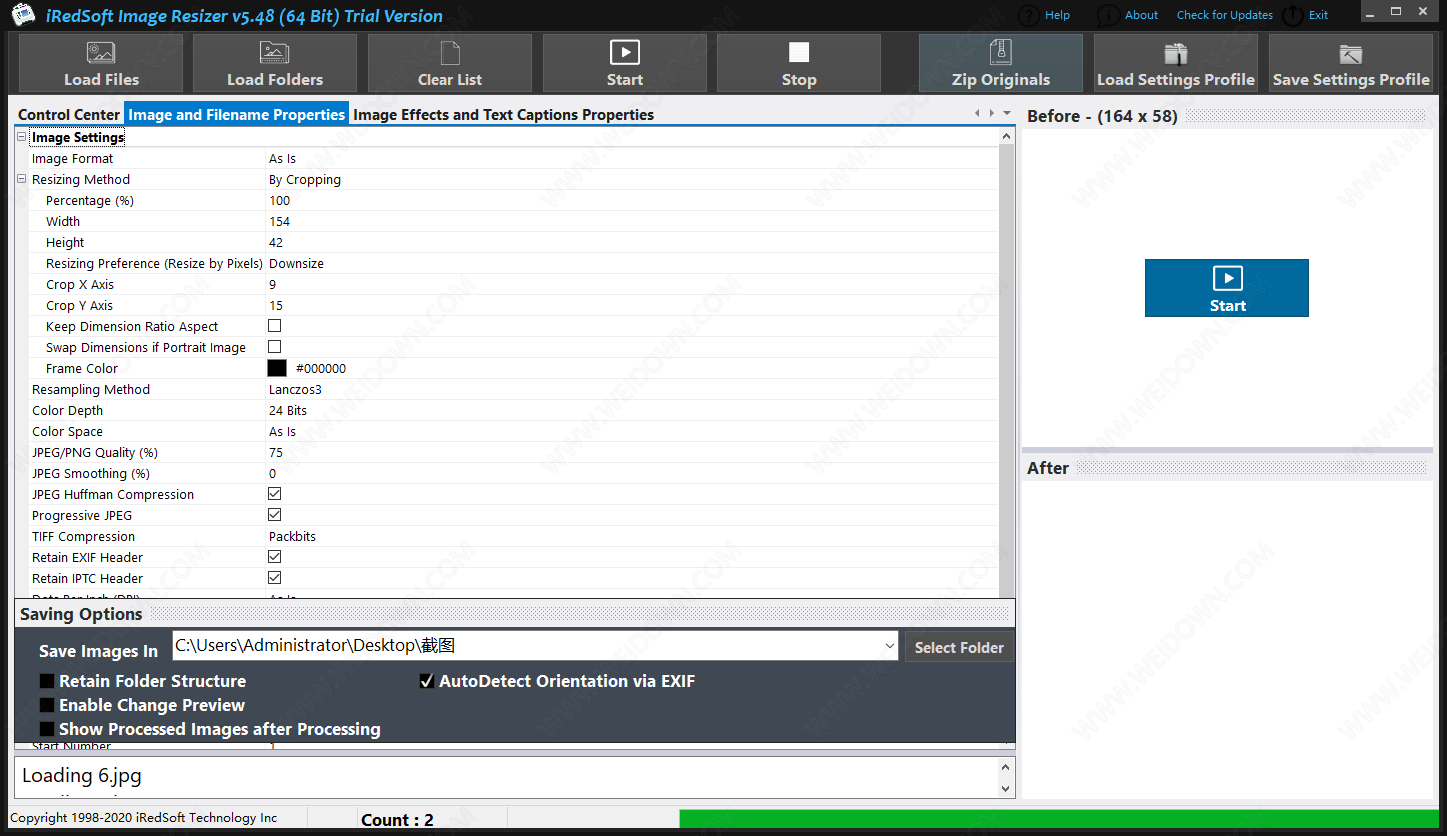
Task: Click the tab scroll right arrow
Action: click(x=991, y=113)
